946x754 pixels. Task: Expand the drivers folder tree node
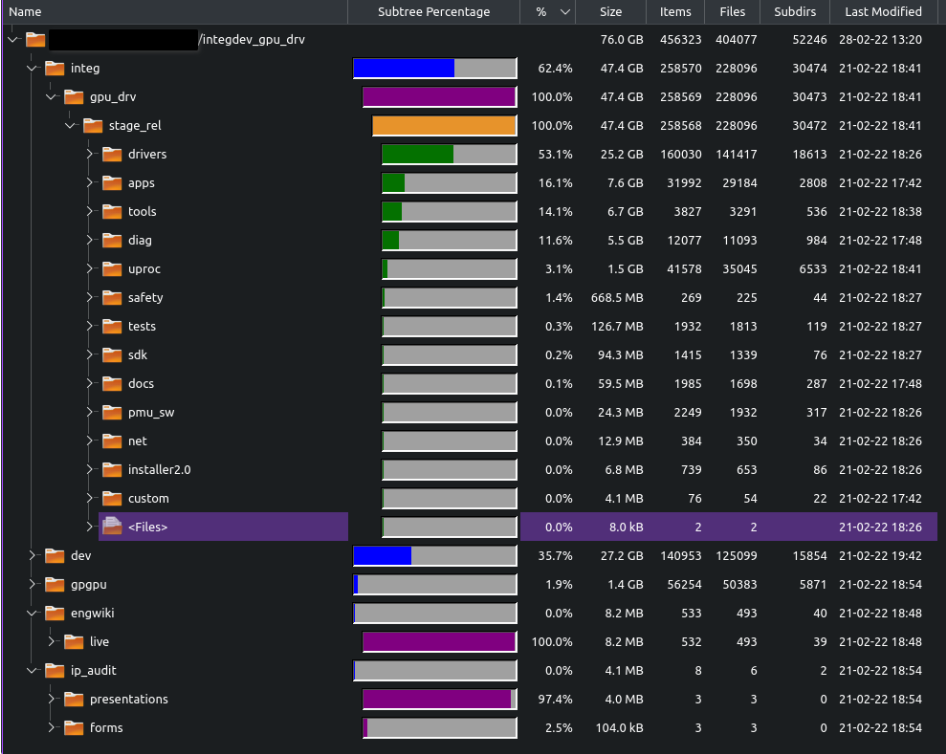(90, 155)
